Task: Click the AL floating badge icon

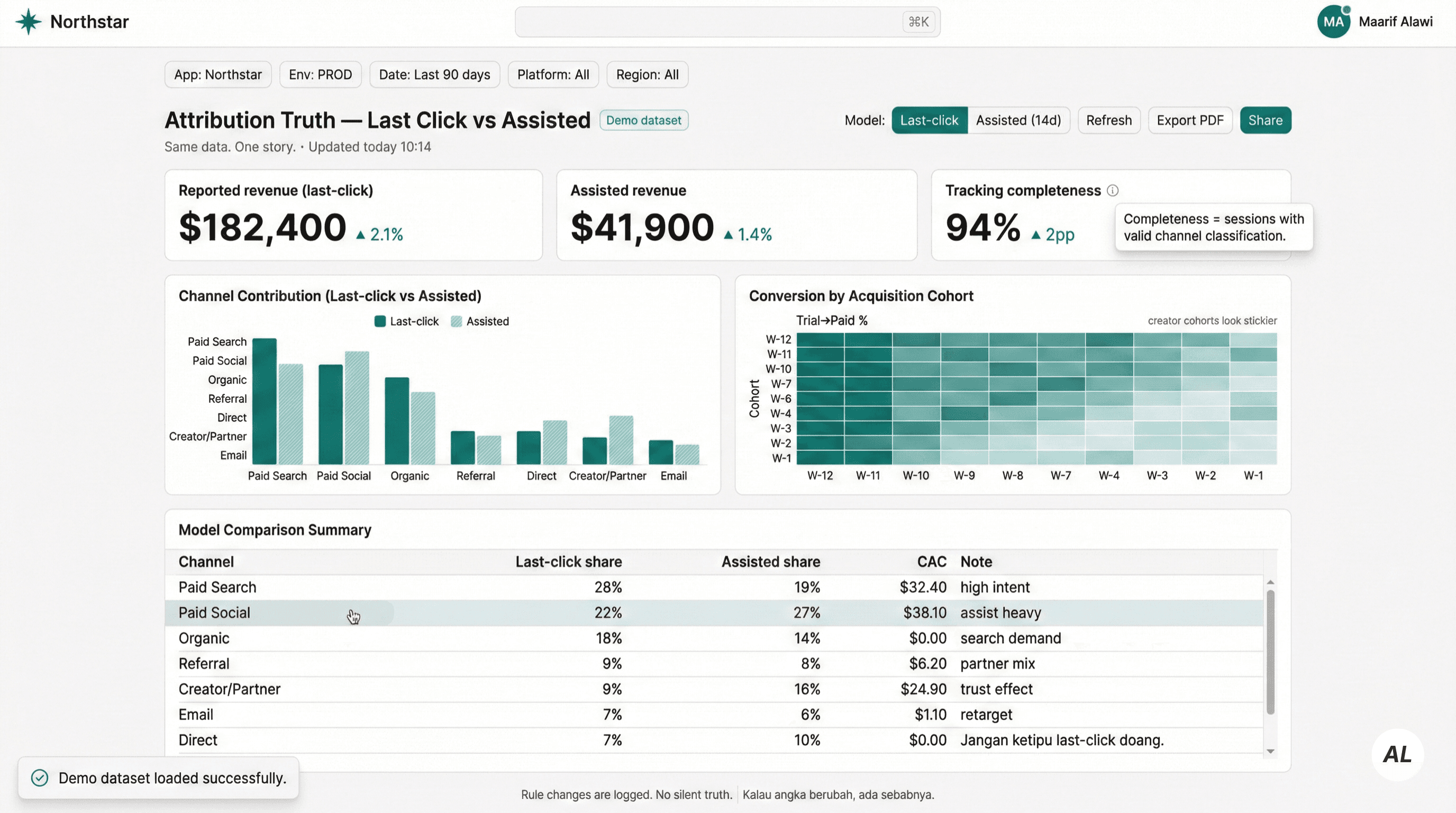Action: 1397,754
